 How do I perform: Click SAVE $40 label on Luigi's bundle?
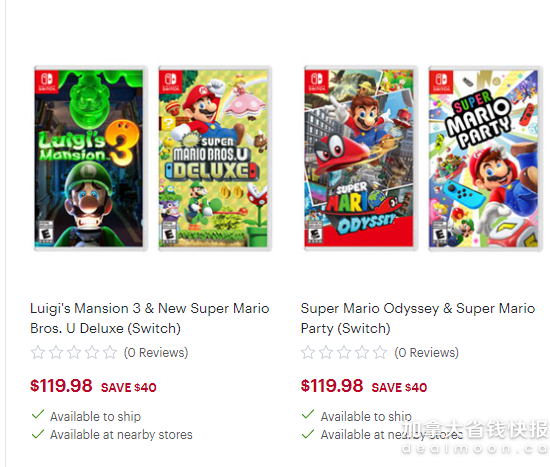click(129, 388)
